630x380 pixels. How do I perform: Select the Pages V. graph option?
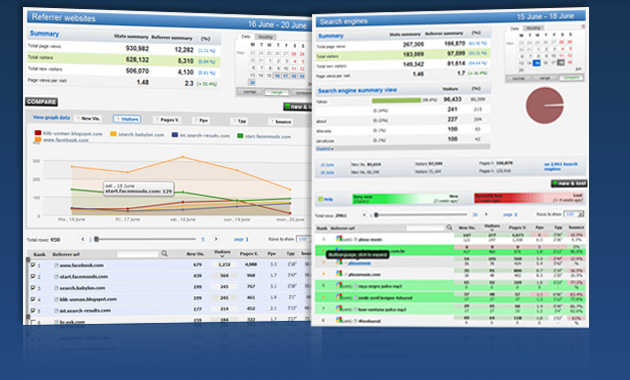(x=167, y=120)
